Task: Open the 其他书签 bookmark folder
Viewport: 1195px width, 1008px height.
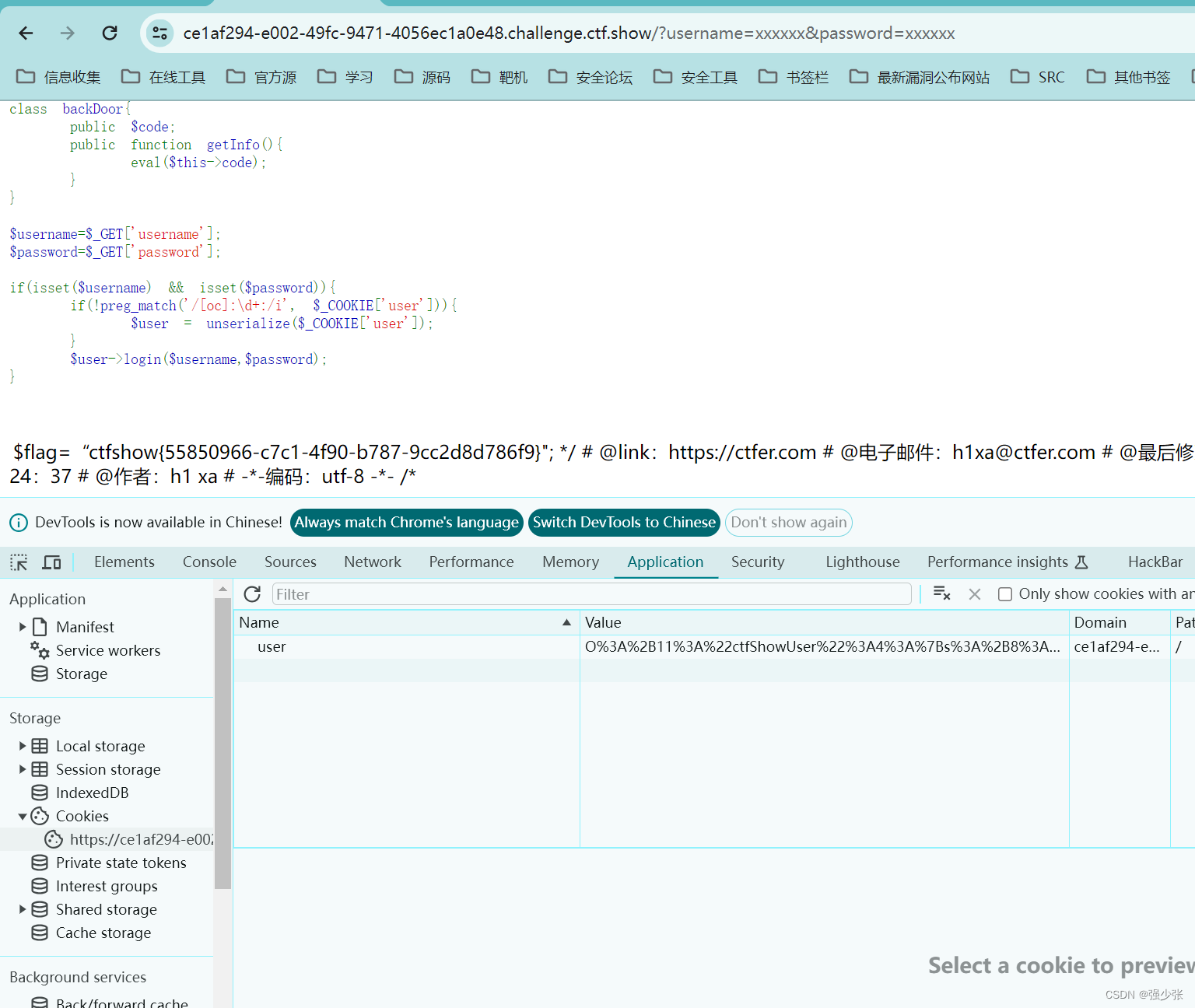Action: 1129,77
